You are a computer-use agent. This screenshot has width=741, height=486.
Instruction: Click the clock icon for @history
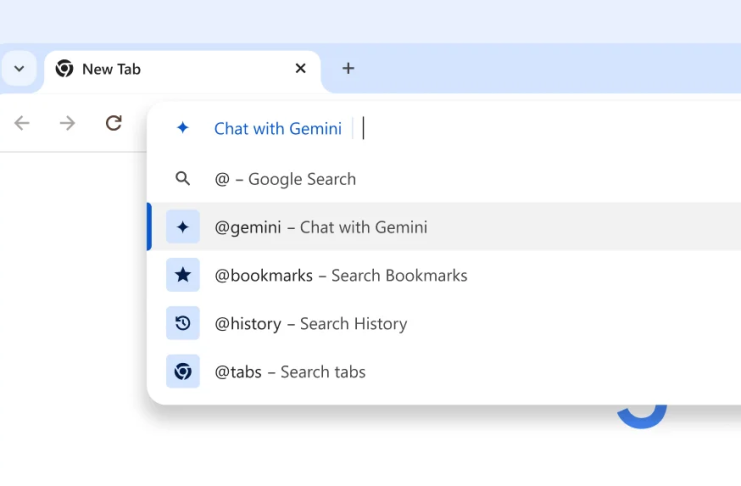182,323
